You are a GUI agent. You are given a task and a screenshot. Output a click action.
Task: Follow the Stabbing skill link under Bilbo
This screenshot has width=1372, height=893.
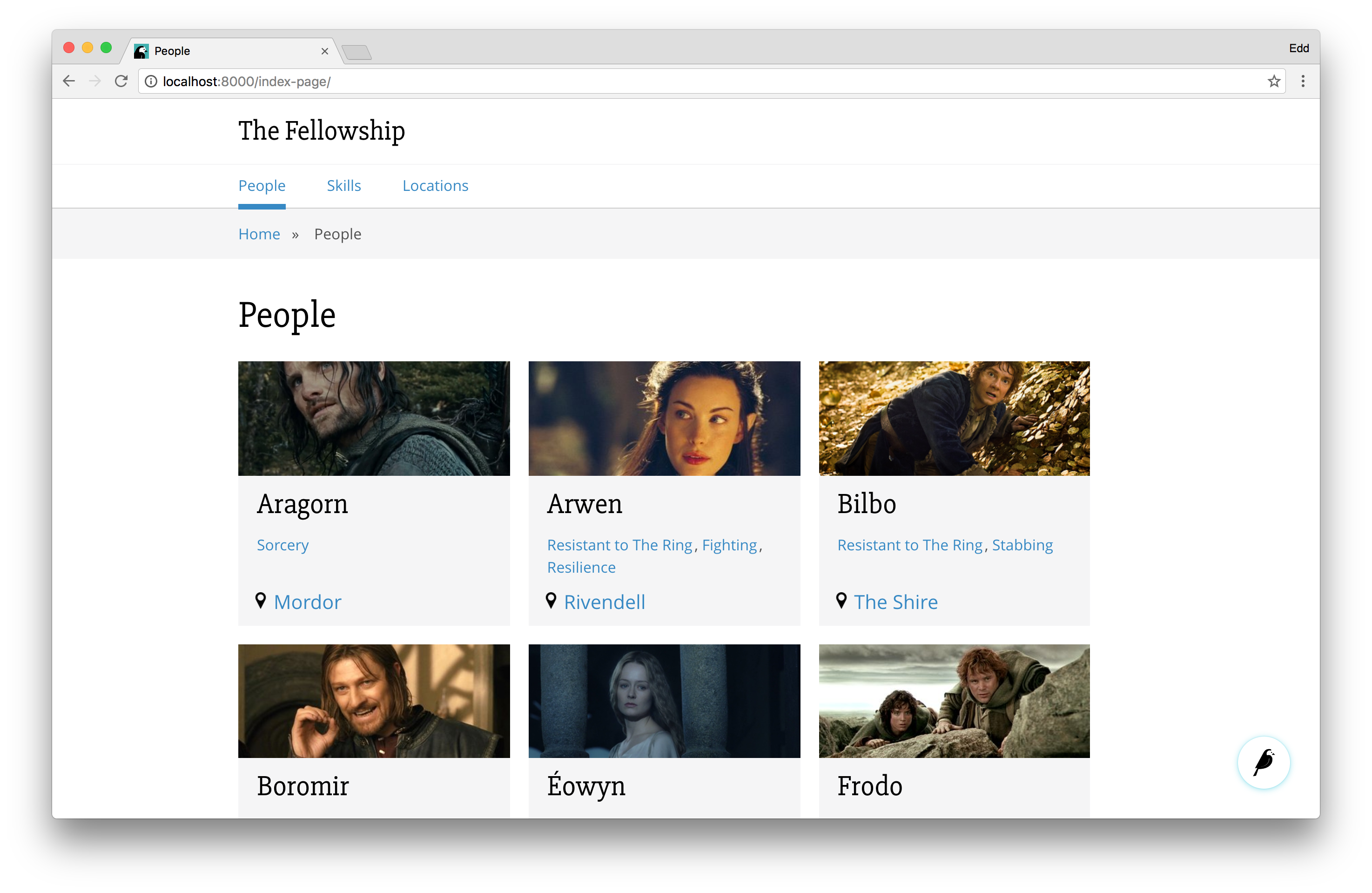1022,545
